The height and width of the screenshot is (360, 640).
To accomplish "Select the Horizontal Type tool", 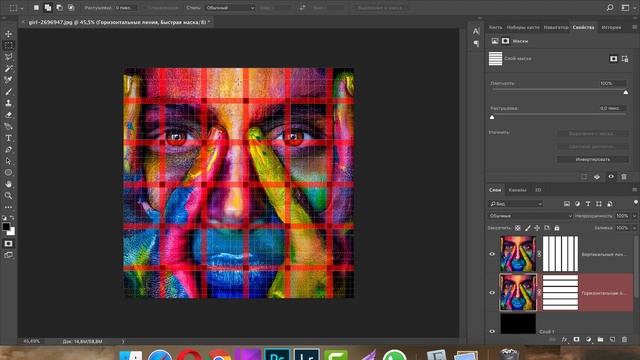I will (x=8, y=138).
